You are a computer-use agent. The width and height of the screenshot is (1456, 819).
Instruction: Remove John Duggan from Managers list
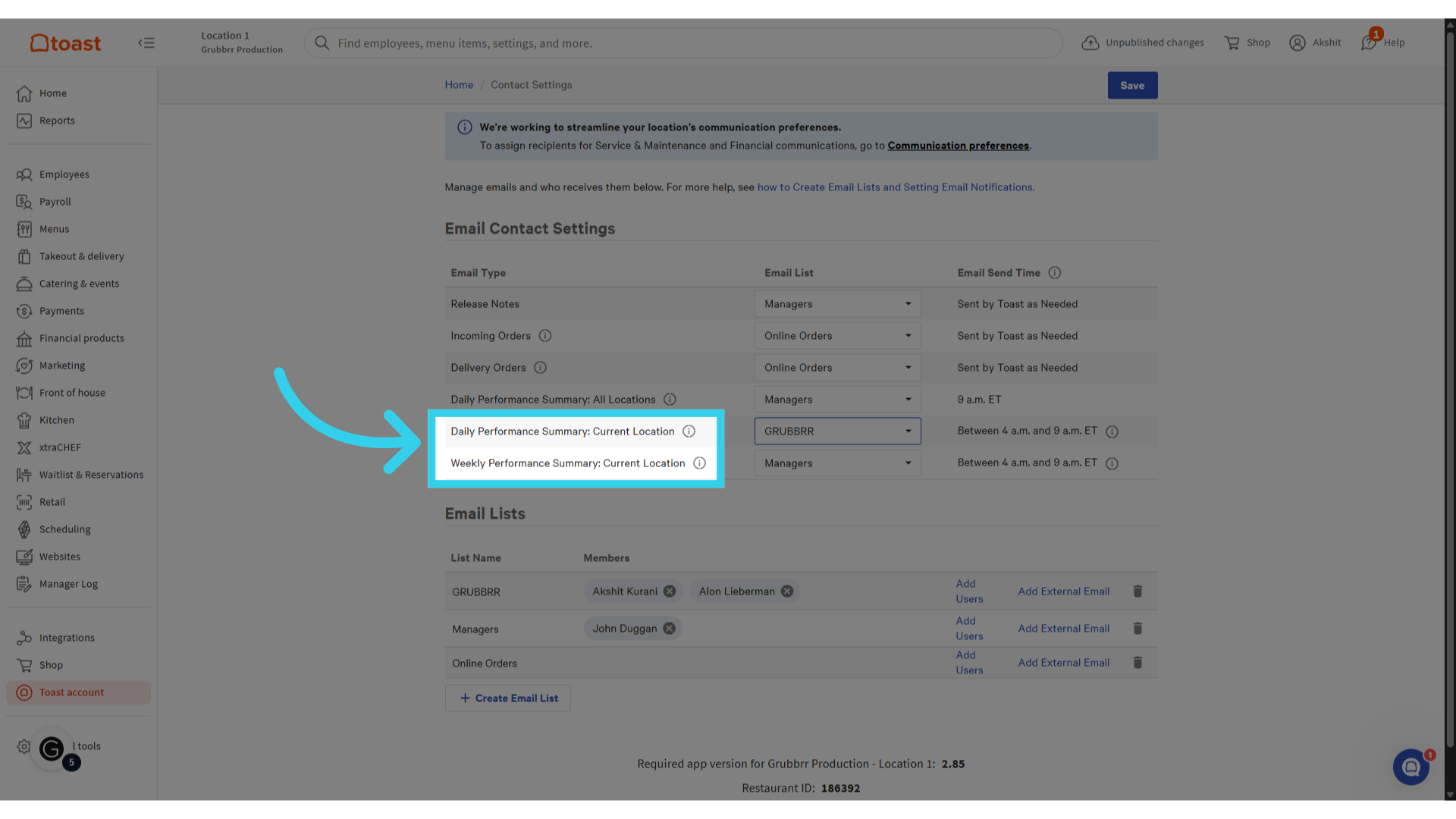(x=669, y=629)
